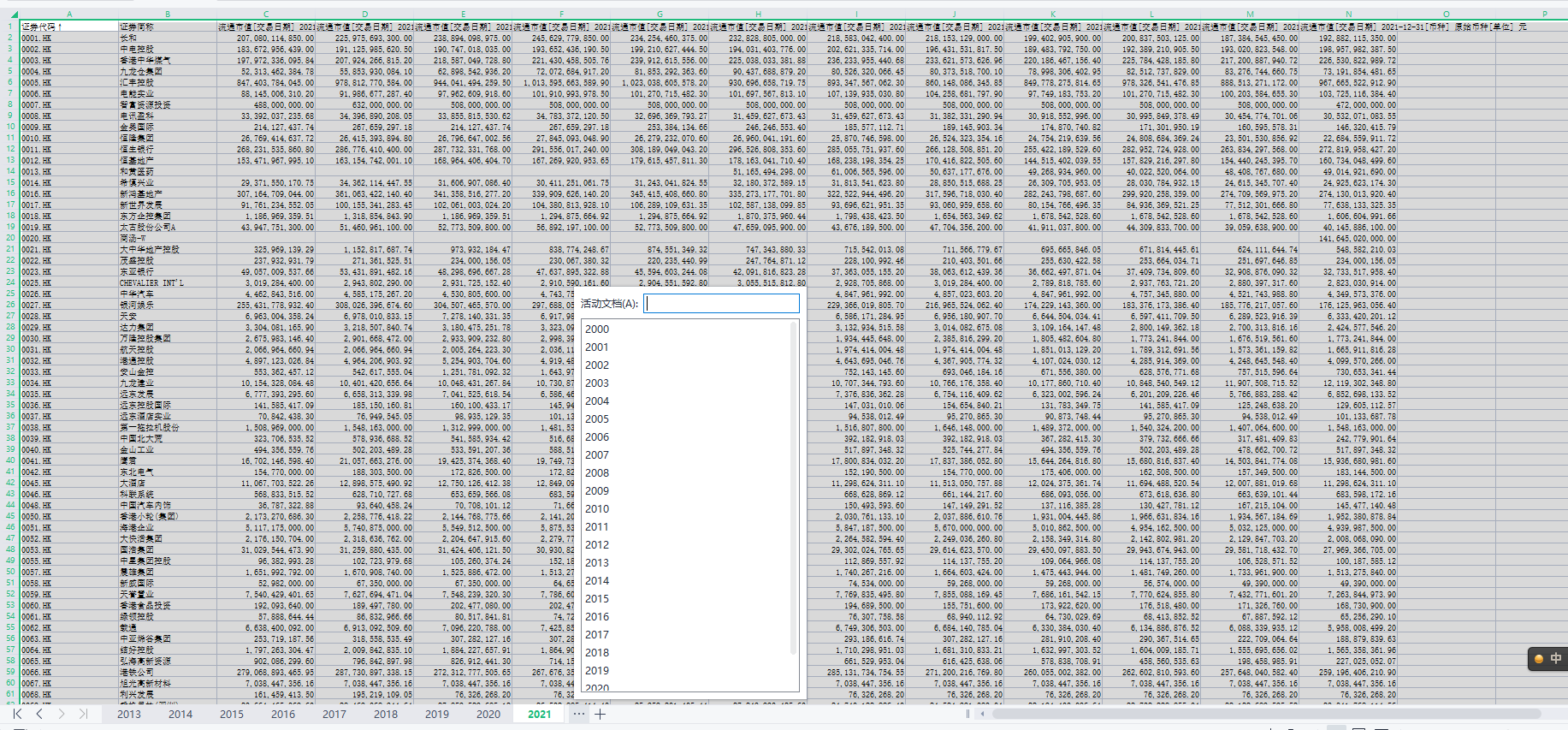Select the 2019 sheet tab
The height and width of the screenshot is (730, 1568).
437,714
